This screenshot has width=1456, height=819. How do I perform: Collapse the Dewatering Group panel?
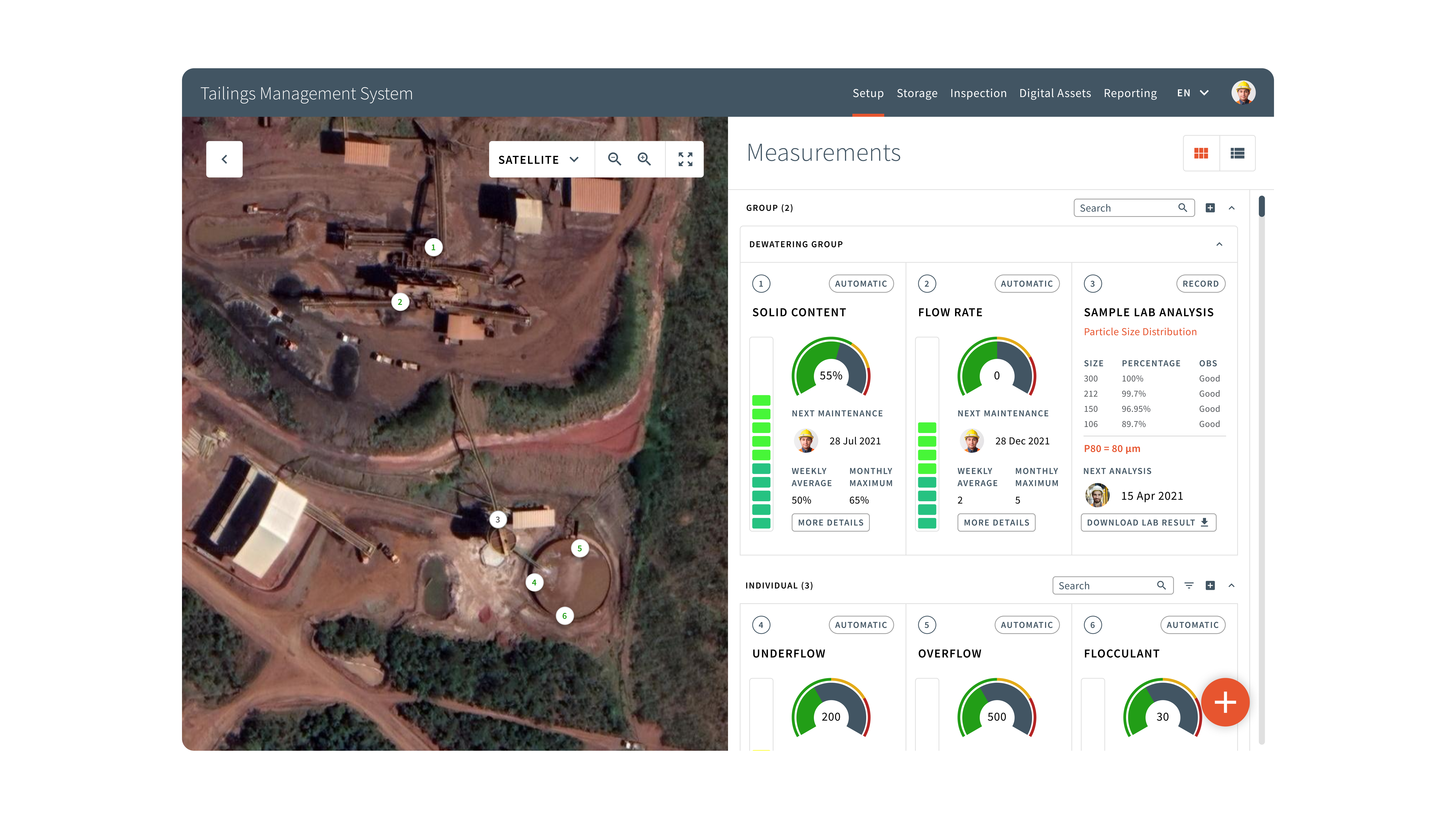(1219, 244)
